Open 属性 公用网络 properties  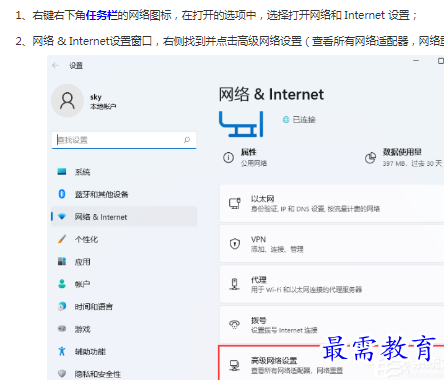245,157
